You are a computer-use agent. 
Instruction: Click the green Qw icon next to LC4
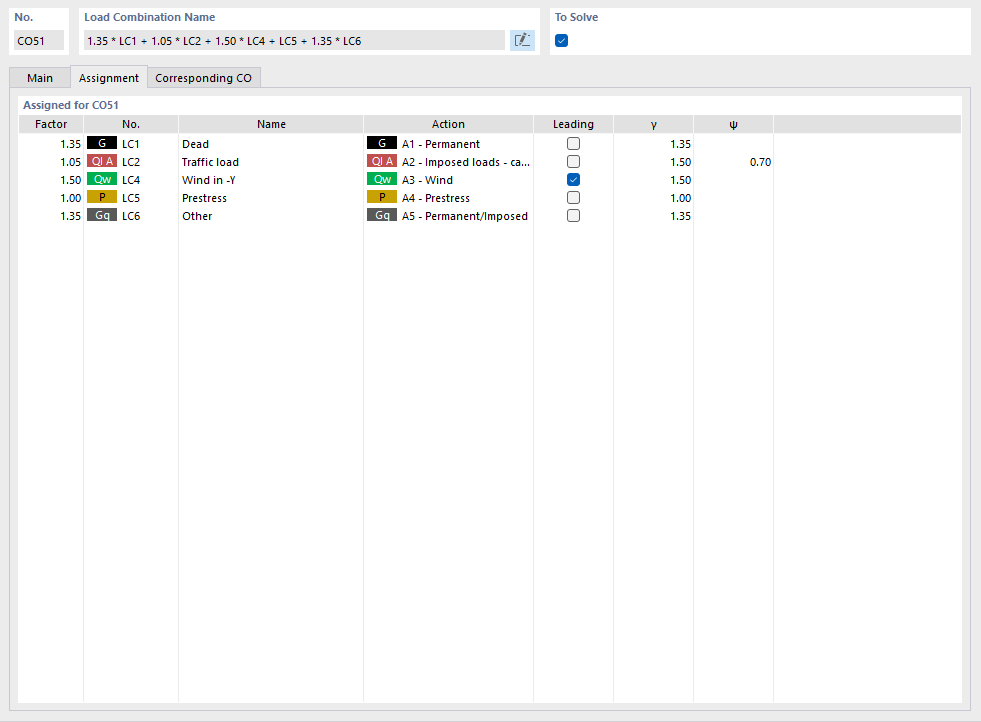(102, 179)
